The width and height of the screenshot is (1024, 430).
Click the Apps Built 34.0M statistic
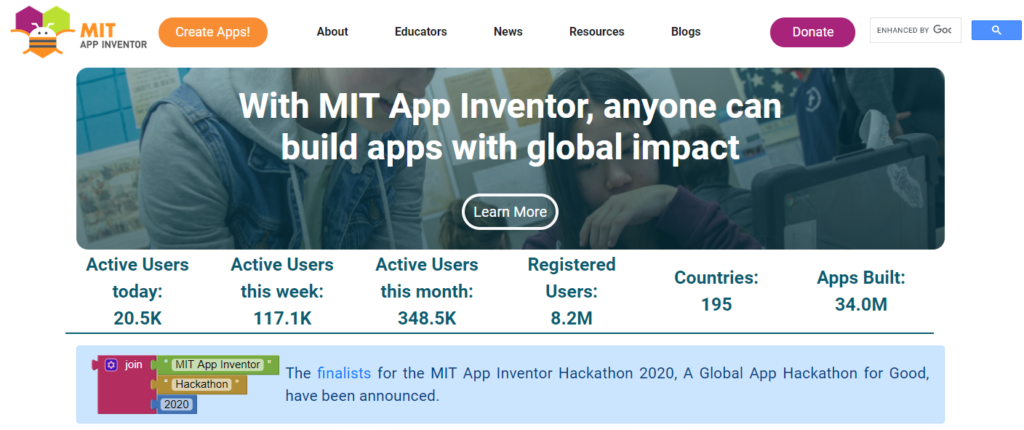(861, 291)
